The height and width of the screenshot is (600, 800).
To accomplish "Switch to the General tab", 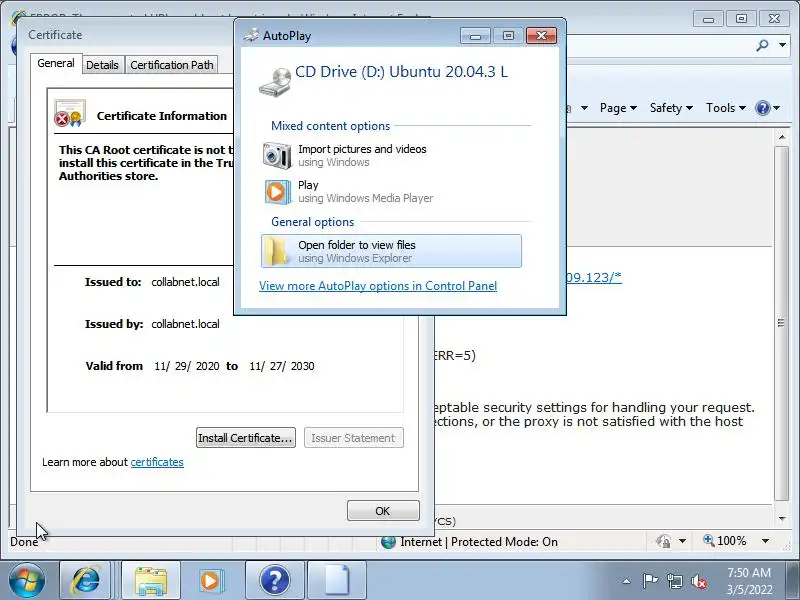I will tap(56, 63).
